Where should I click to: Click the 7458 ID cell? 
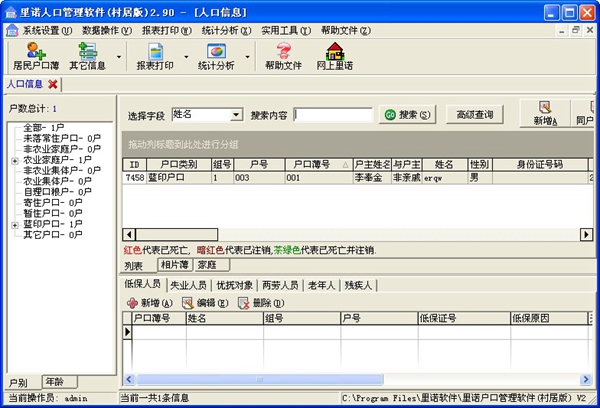[x=134, y=178]
